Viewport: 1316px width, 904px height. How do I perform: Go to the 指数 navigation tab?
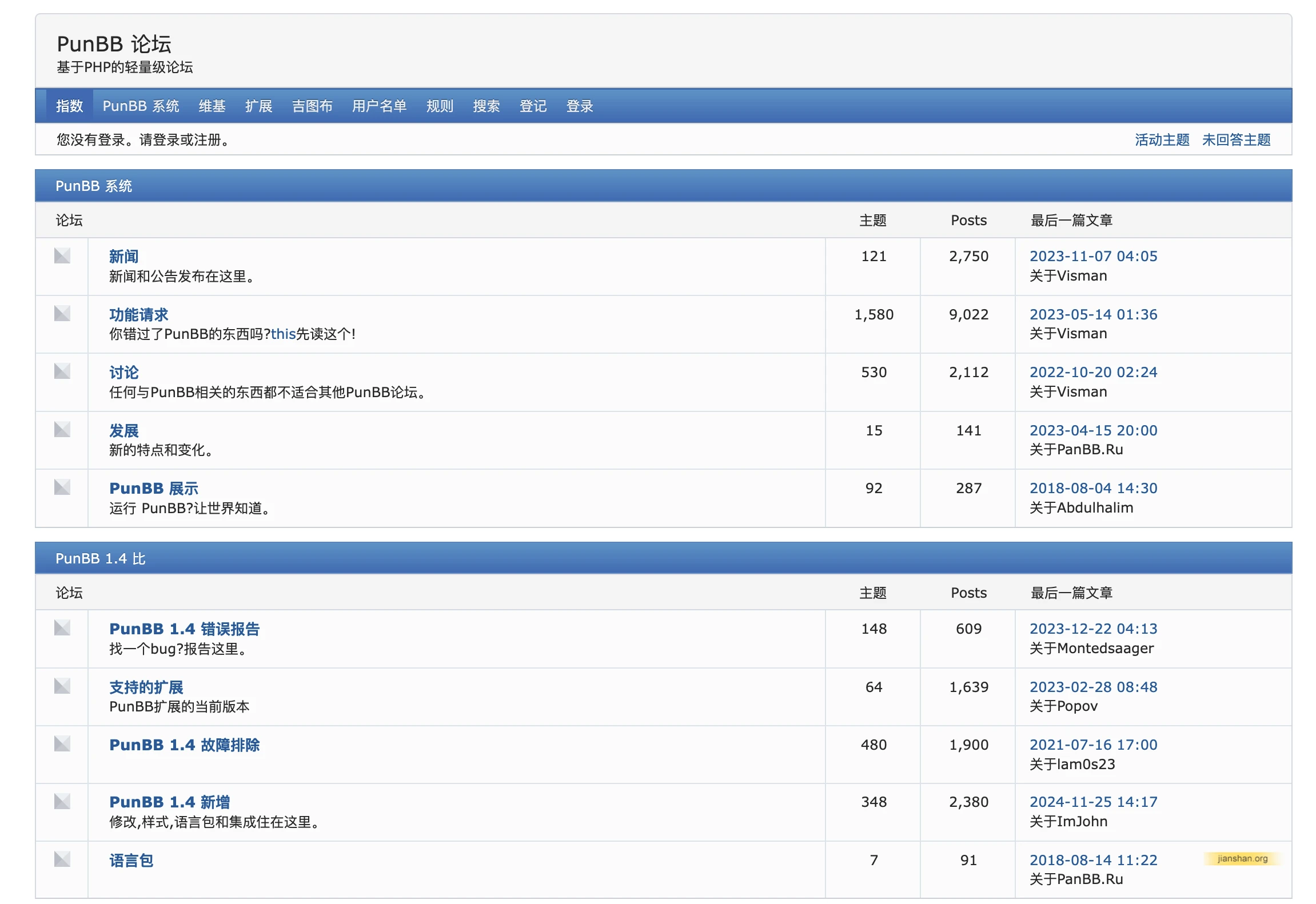click(70, 106)
